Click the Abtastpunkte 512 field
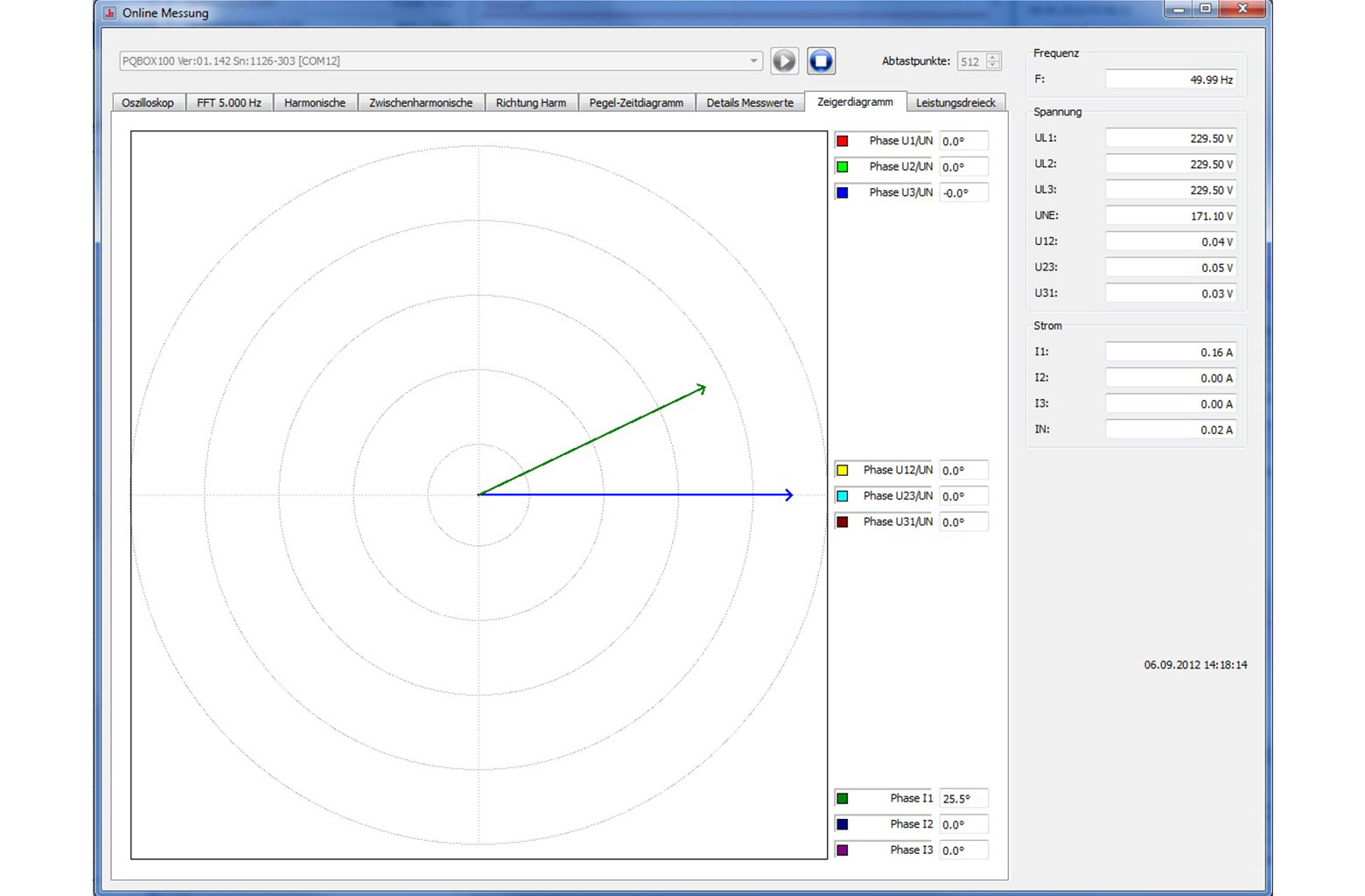Screen dimensions: 1365x896 971,61
